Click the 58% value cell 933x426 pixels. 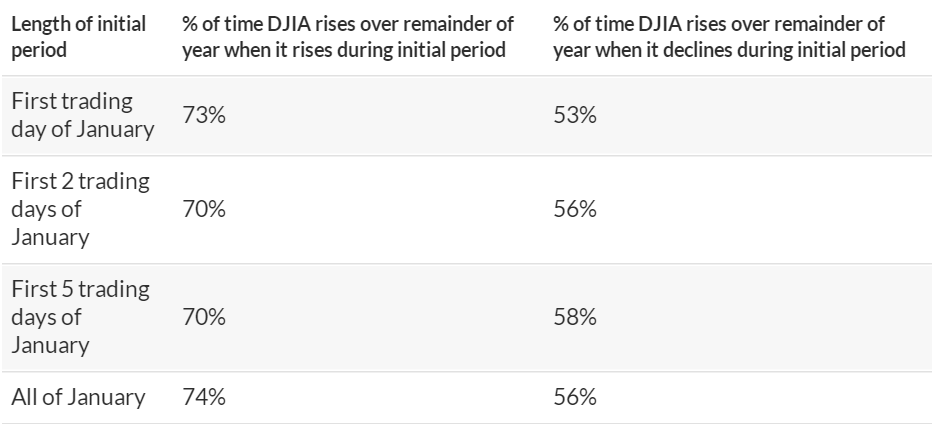pyautogui.click(x=574, y=317)
